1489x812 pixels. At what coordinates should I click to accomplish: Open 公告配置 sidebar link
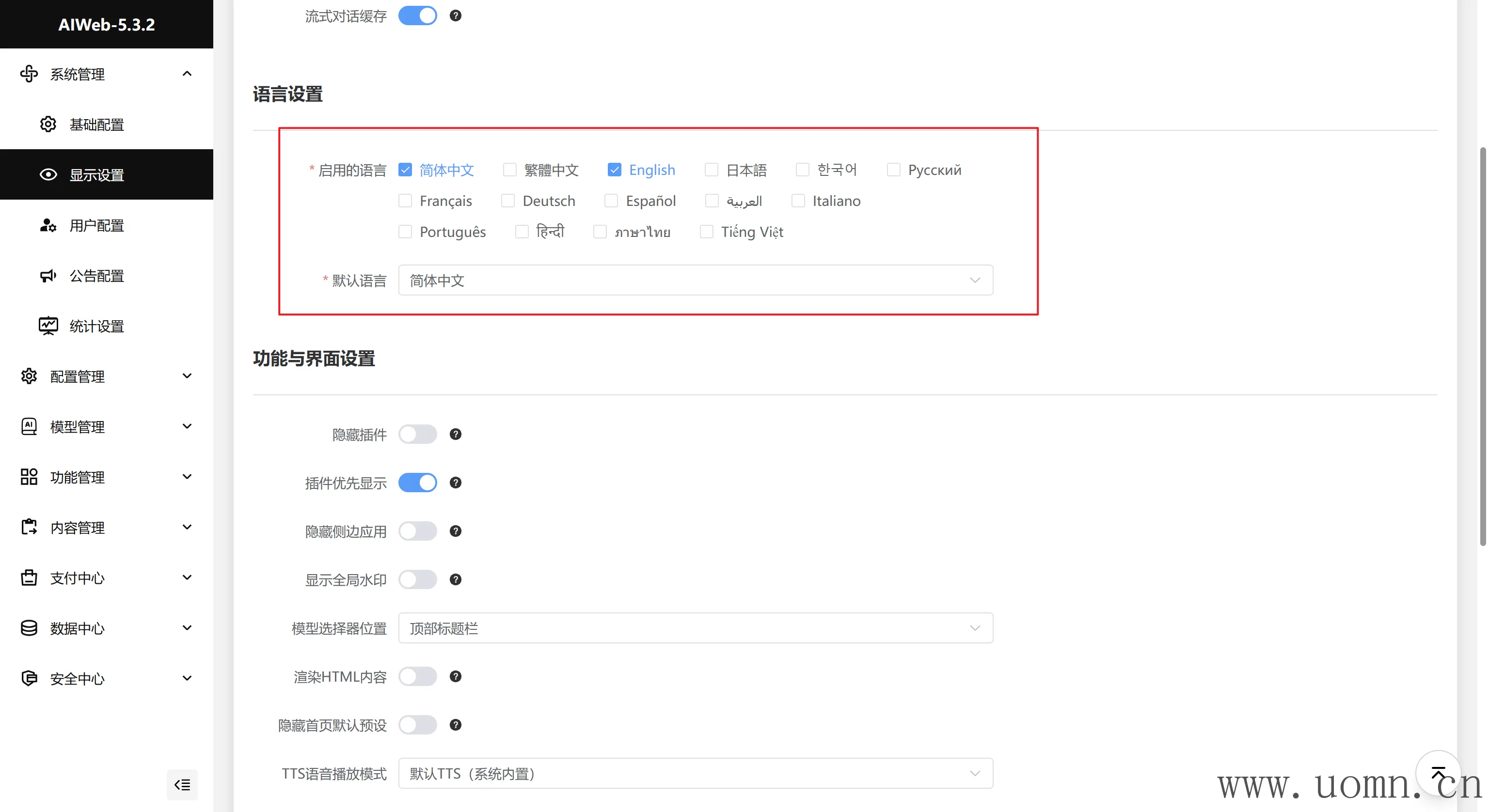tap(96, 276)
